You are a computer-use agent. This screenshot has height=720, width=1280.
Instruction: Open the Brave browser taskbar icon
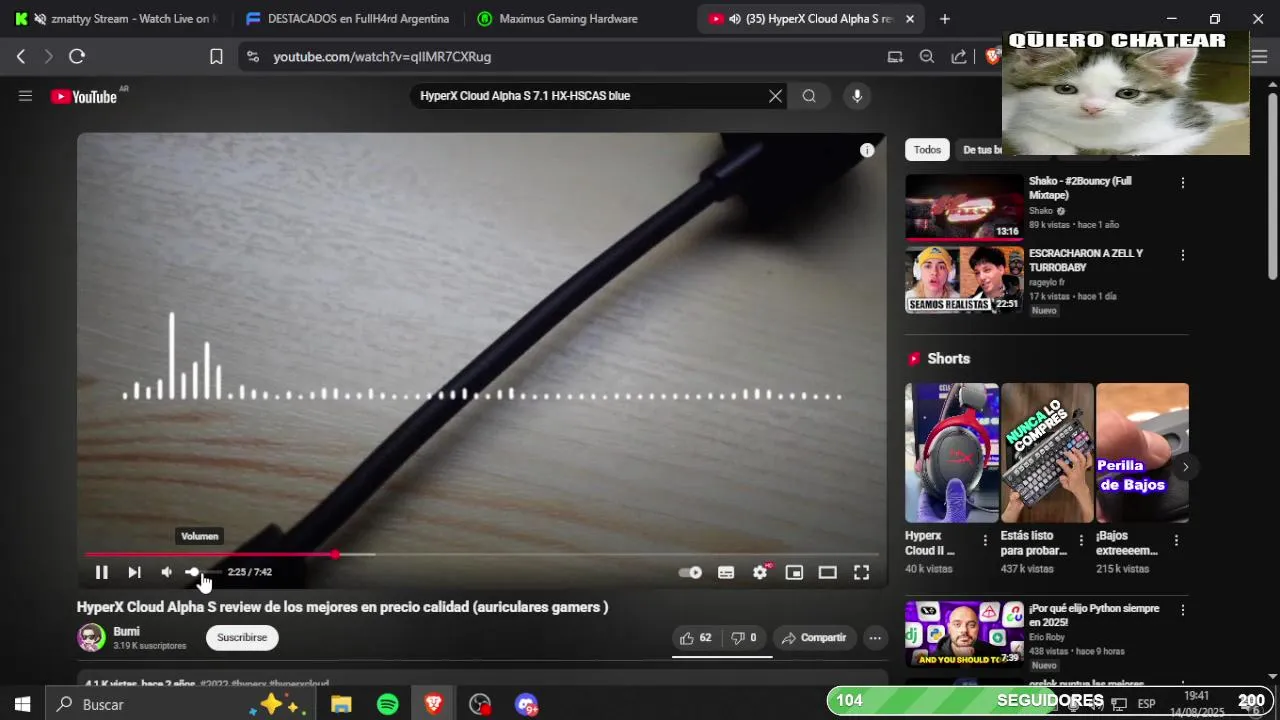click(x=434, y=705)
